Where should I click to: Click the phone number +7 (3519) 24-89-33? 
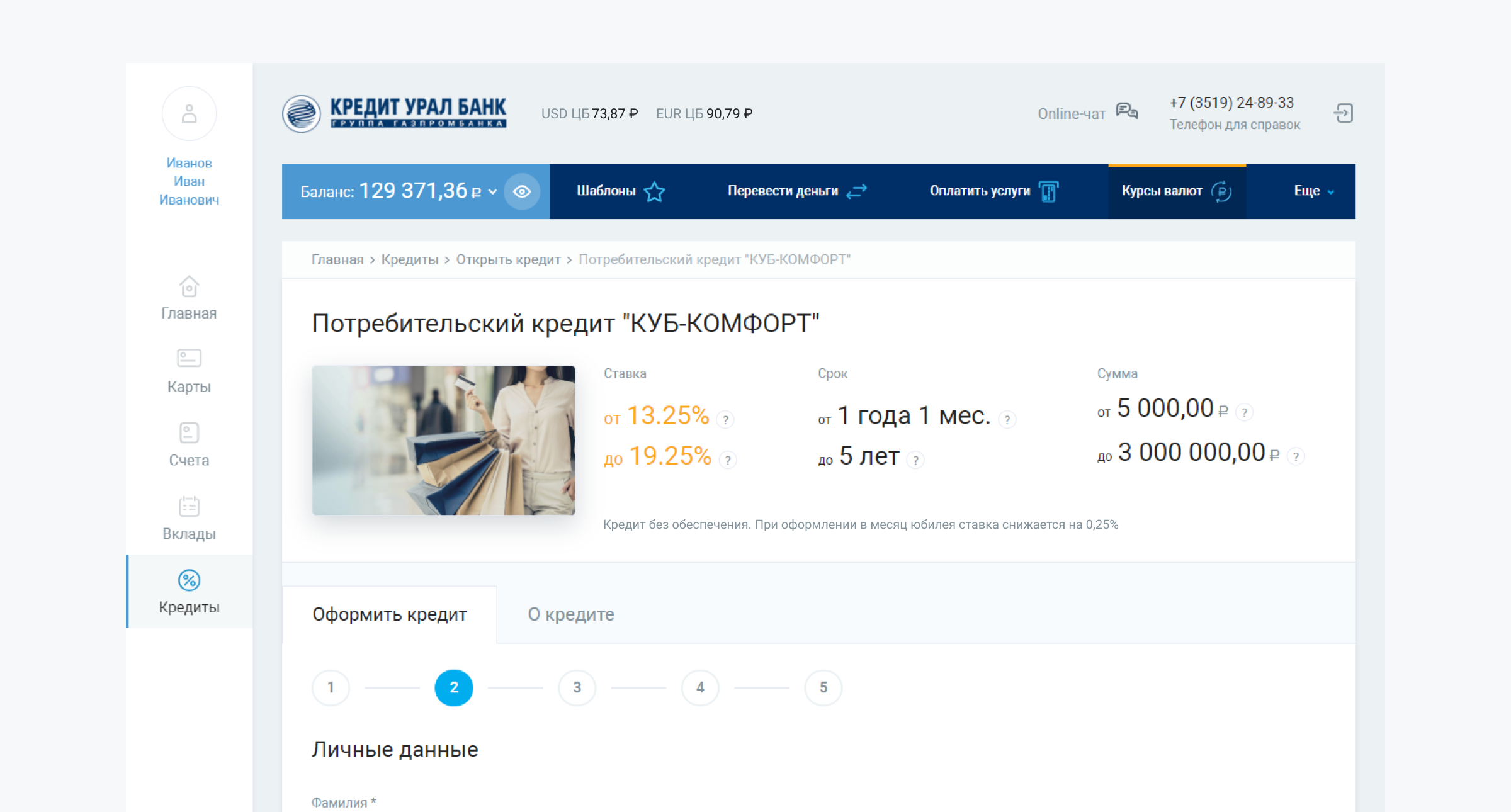[x=1231, y=103]
